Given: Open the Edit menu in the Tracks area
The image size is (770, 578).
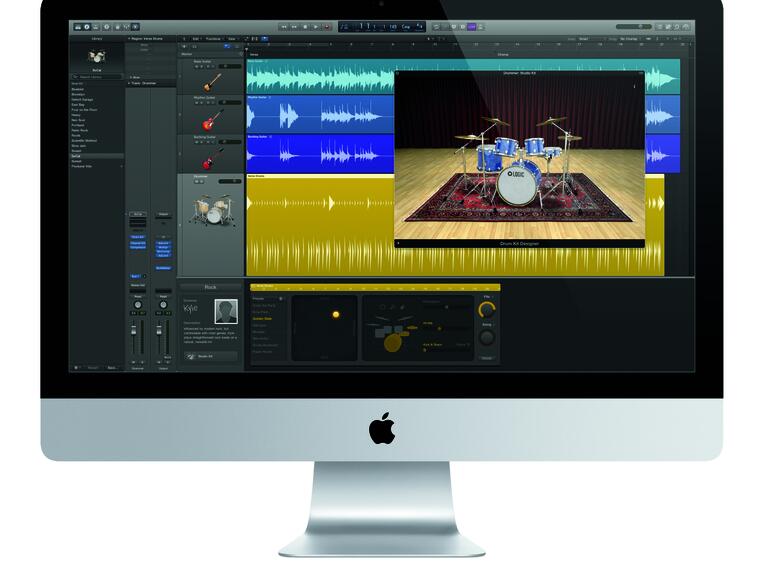Looking at the screenshot, I should pyautogui.click(x=196, y=39).
